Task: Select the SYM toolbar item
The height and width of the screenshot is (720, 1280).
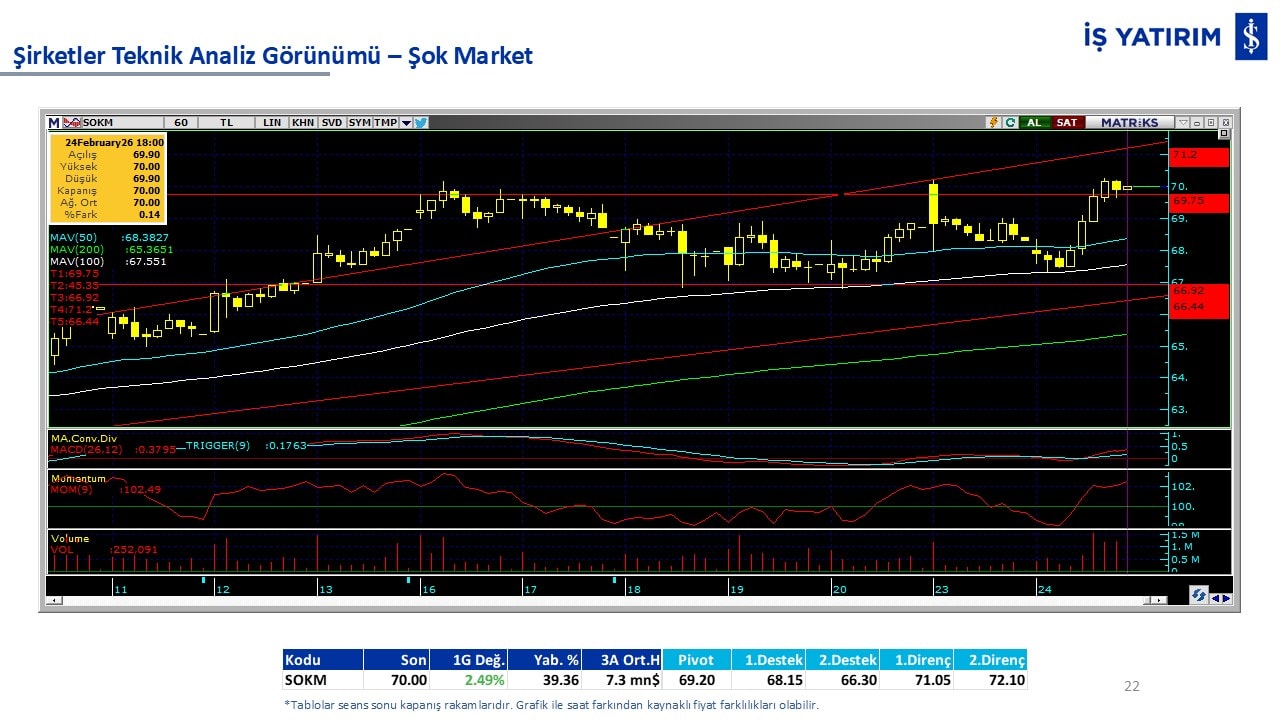Action: [x=359, y=123]
